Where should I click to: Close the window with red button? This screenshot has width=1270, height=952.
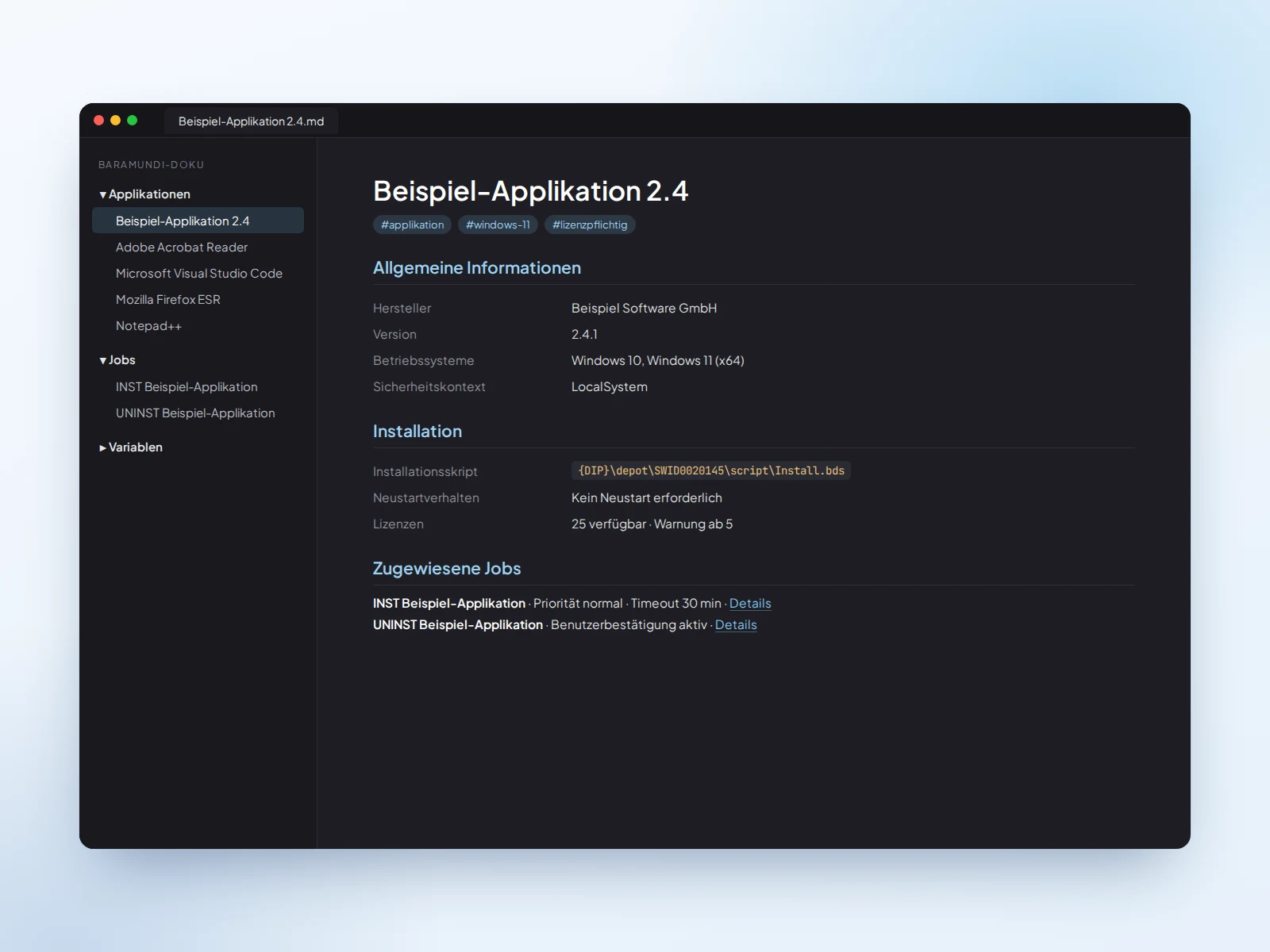(x=99, y=121)
